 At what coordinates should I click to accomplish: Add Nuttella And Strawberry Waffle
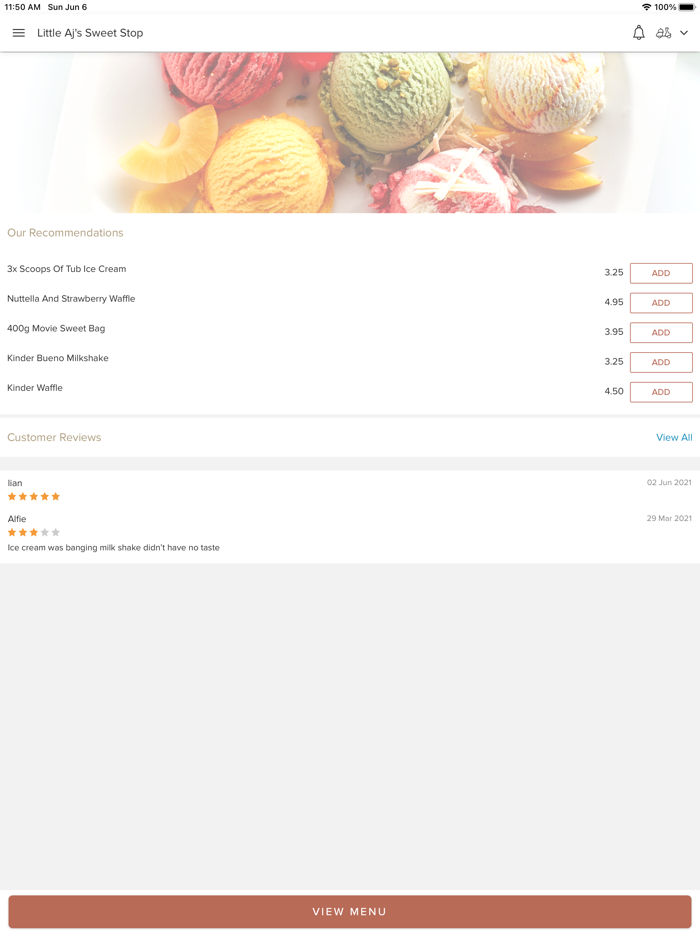(x=661, y=303)
